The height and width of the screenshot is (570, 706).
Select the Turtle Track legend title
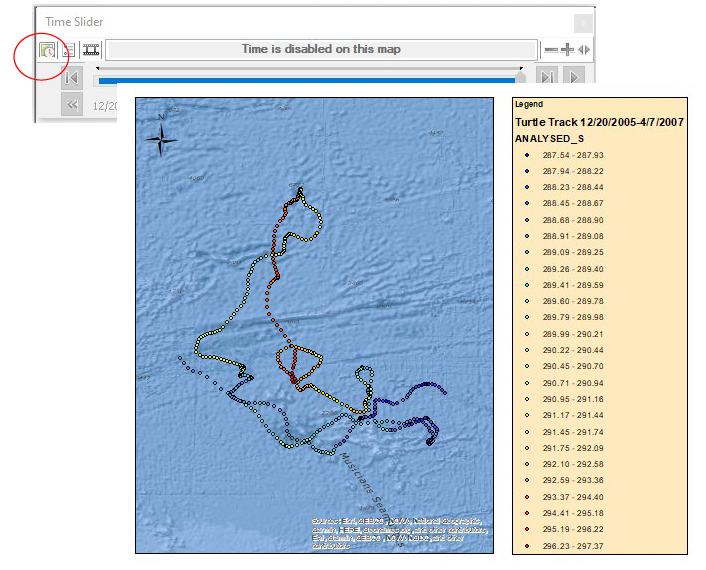[x=597, y=122]
